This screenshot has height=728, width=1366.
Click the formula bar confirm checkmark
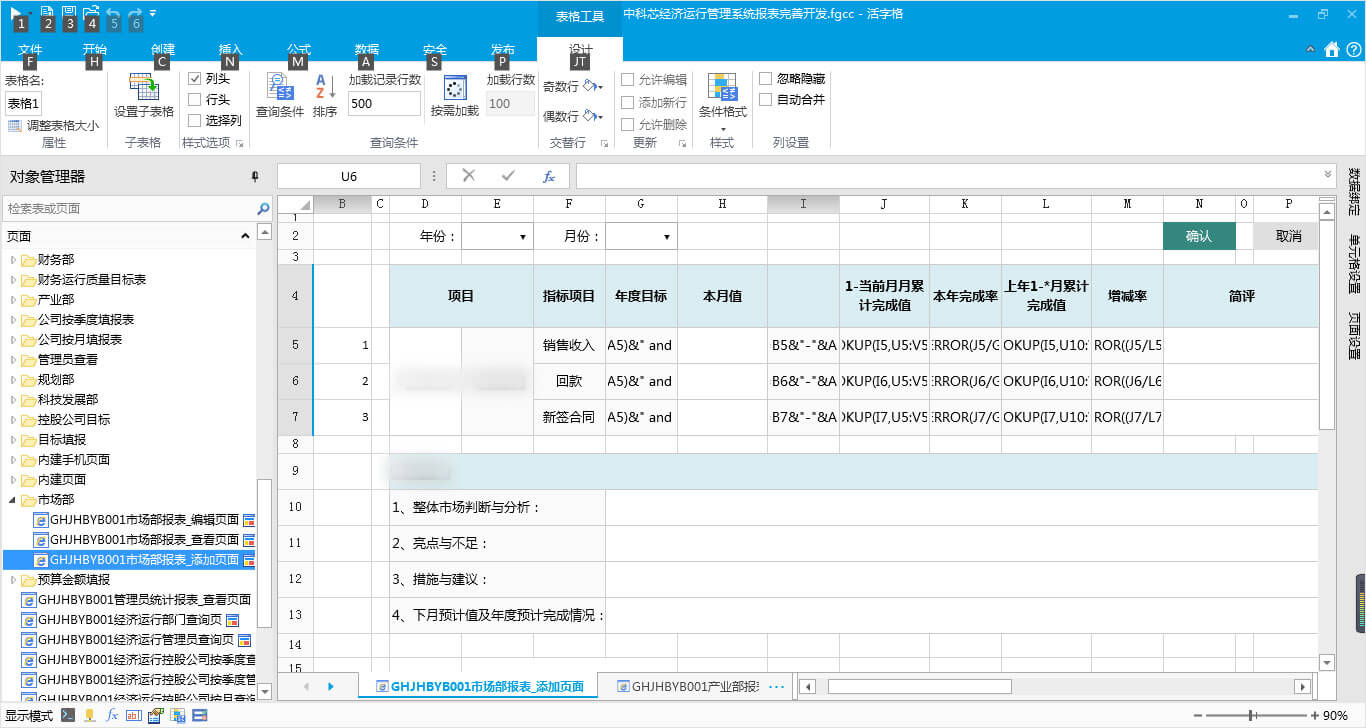(508, 176)
